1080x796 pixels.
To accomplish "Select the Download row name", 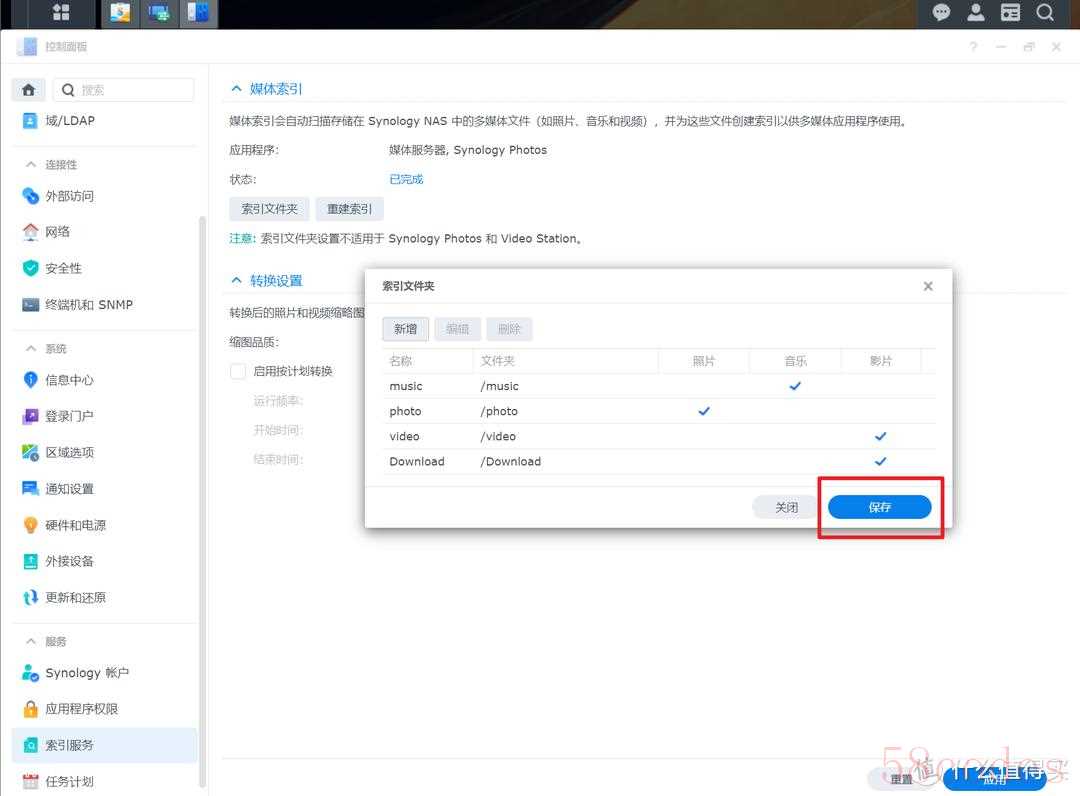I will 417,461.
